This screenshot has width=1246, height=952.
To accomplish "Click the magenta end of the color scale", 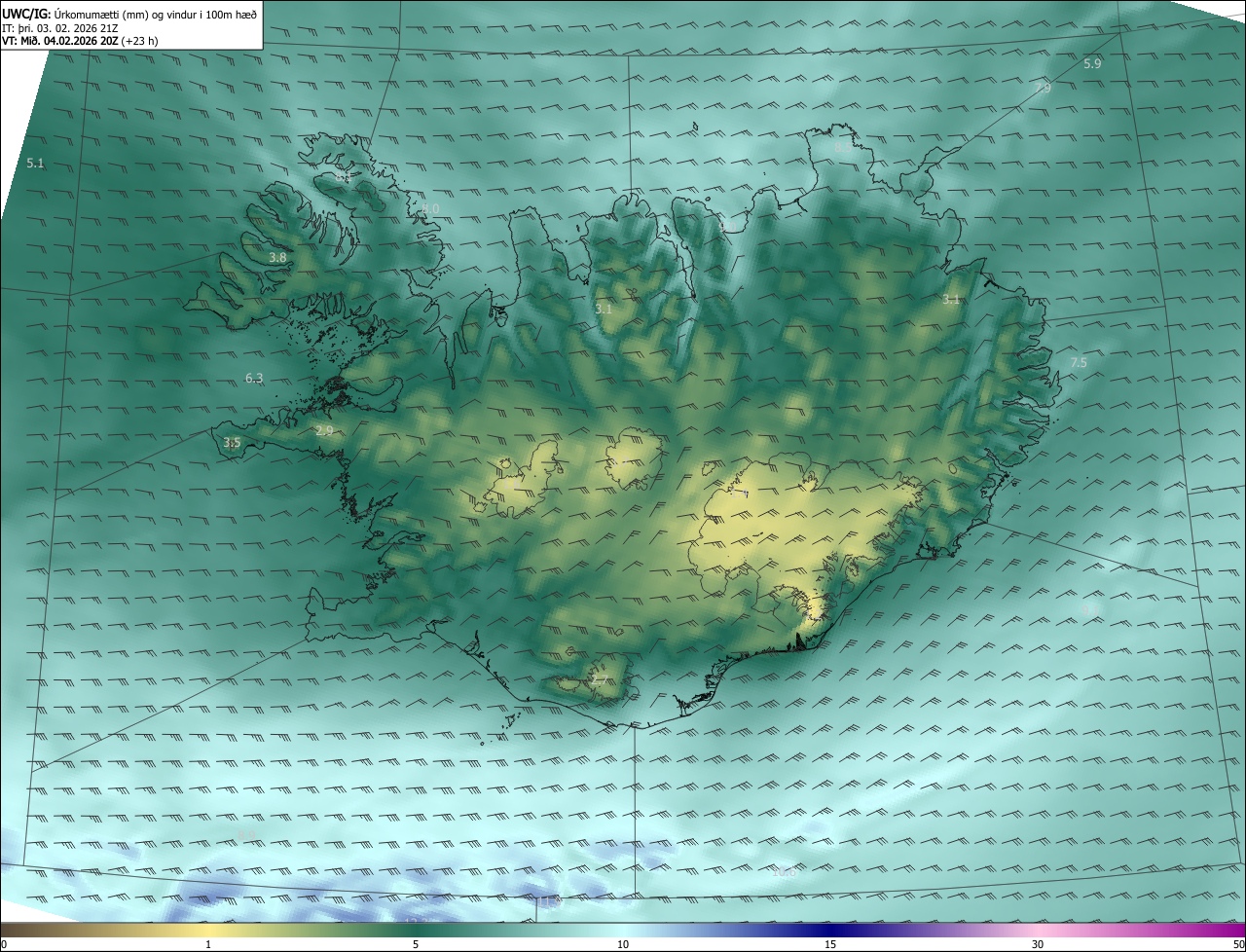I will coord(1231,930).
